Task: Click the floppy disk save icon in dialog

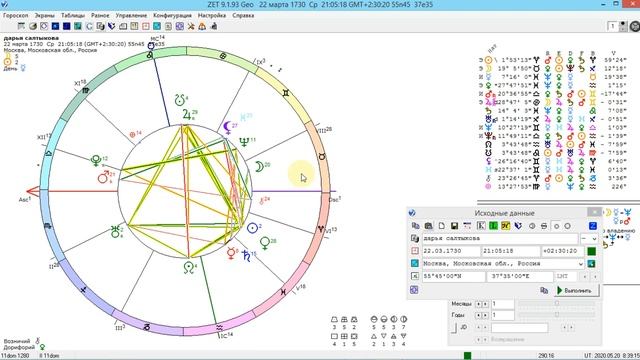Action: click(455, 226)
